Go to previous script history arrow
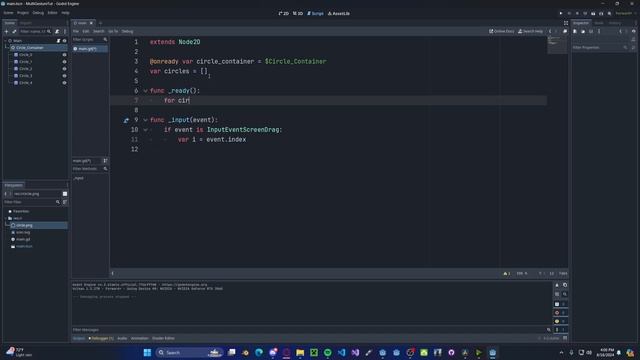640x360 pixels. 550,31
